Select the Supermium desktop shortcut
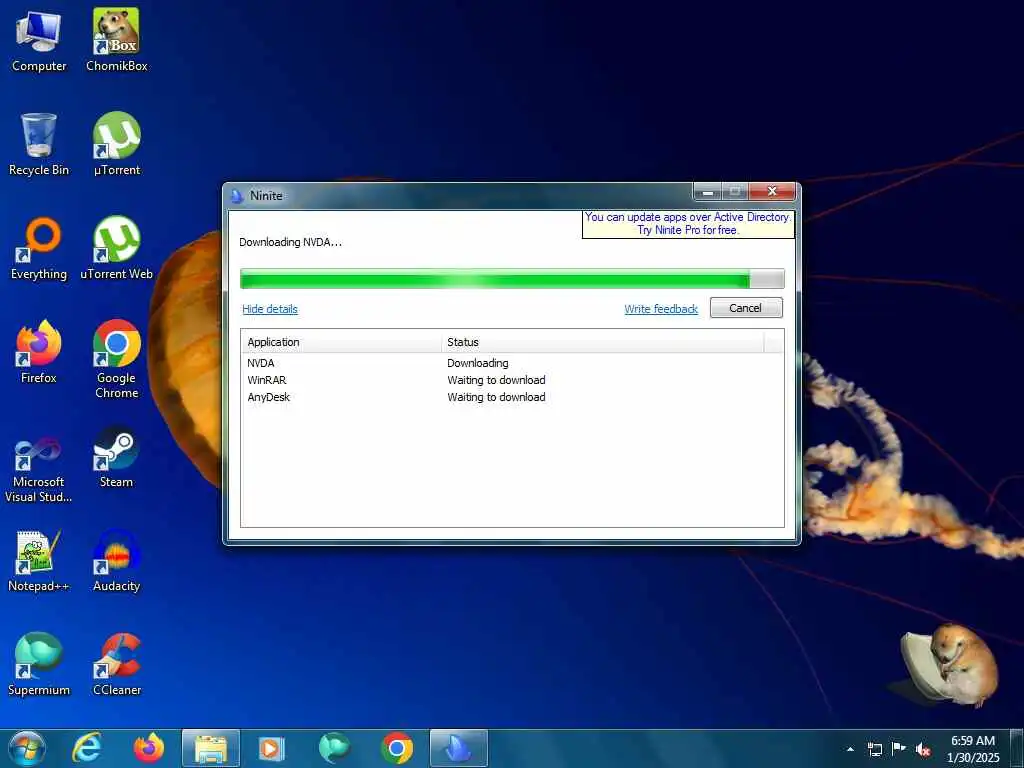The height and width of the screenshot is (768, 1024). tap(39, 664)
